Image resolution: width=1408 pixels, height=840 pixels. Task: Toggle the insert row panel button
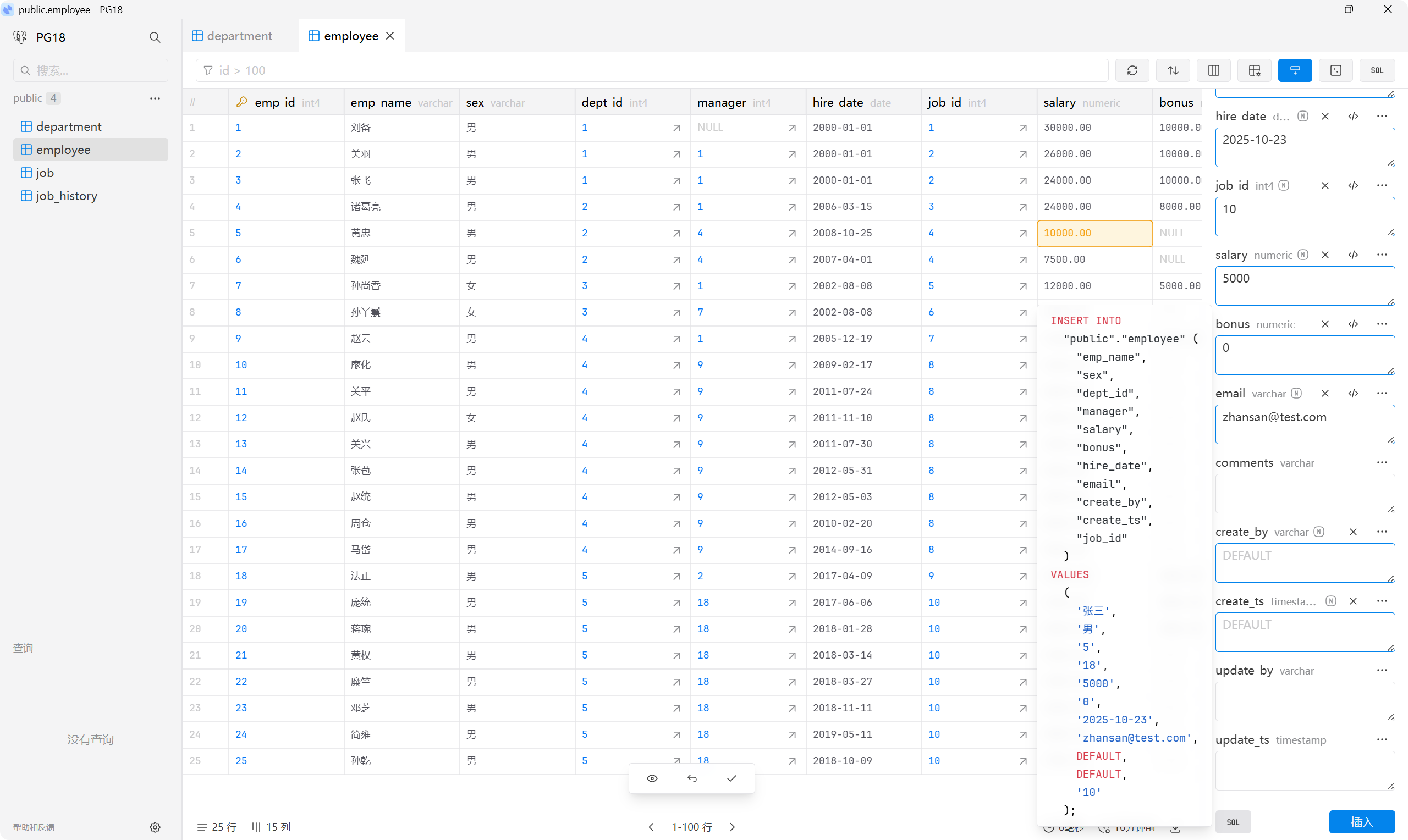click(x=1295, y=70)
